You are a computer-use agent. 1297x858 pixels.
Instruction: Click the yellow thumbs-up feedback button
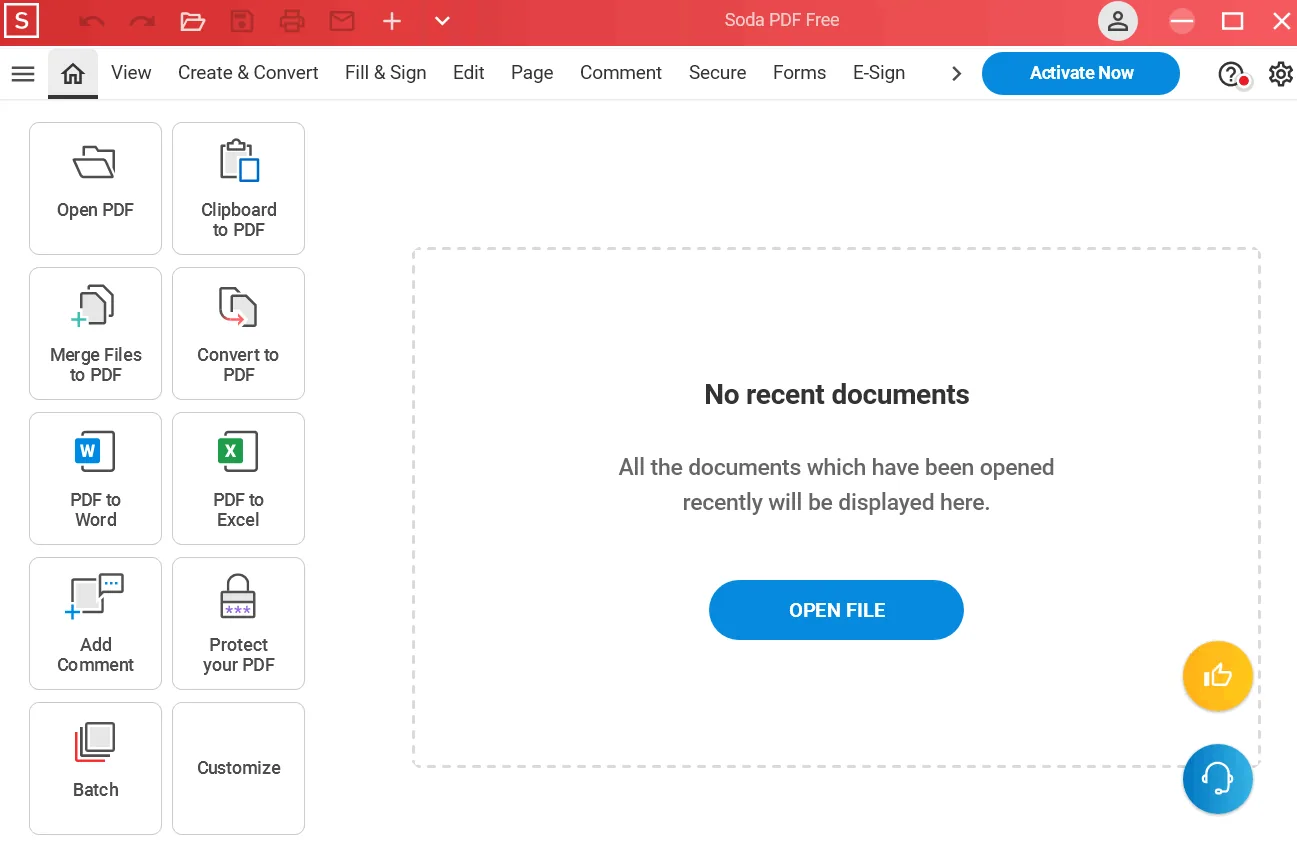pos(1218,676)
